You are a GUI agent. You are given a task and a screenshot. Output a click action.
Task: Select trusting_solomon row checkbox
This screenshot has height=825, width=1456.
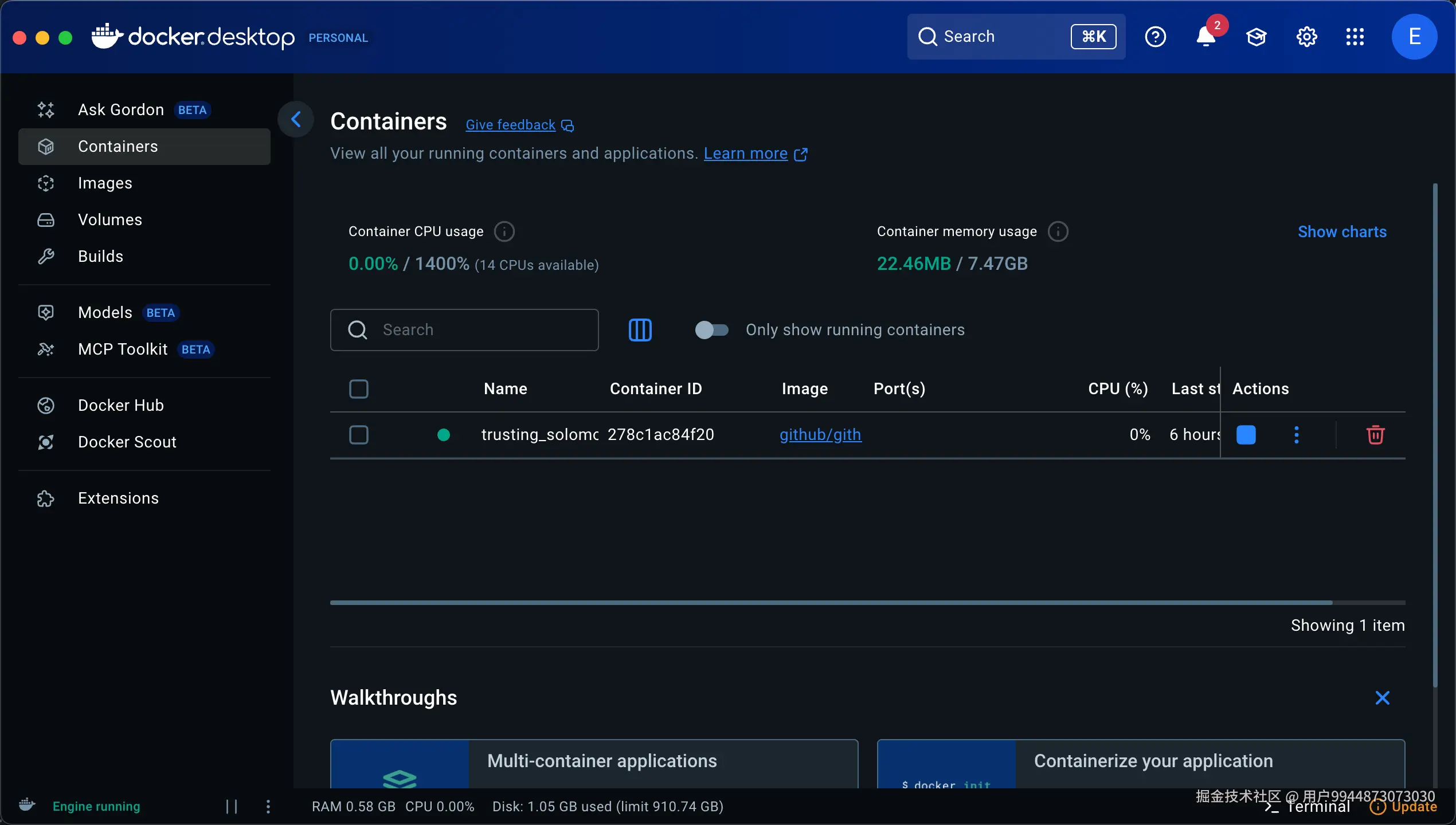click(x=359, y=435)
